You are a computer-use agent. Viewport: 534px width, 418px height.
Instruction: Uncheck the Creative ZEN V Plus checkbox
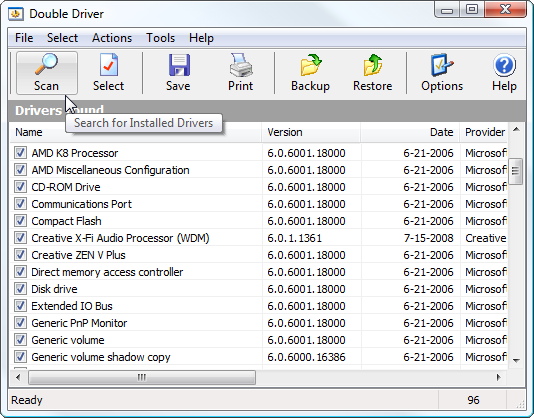coord(20,255)
